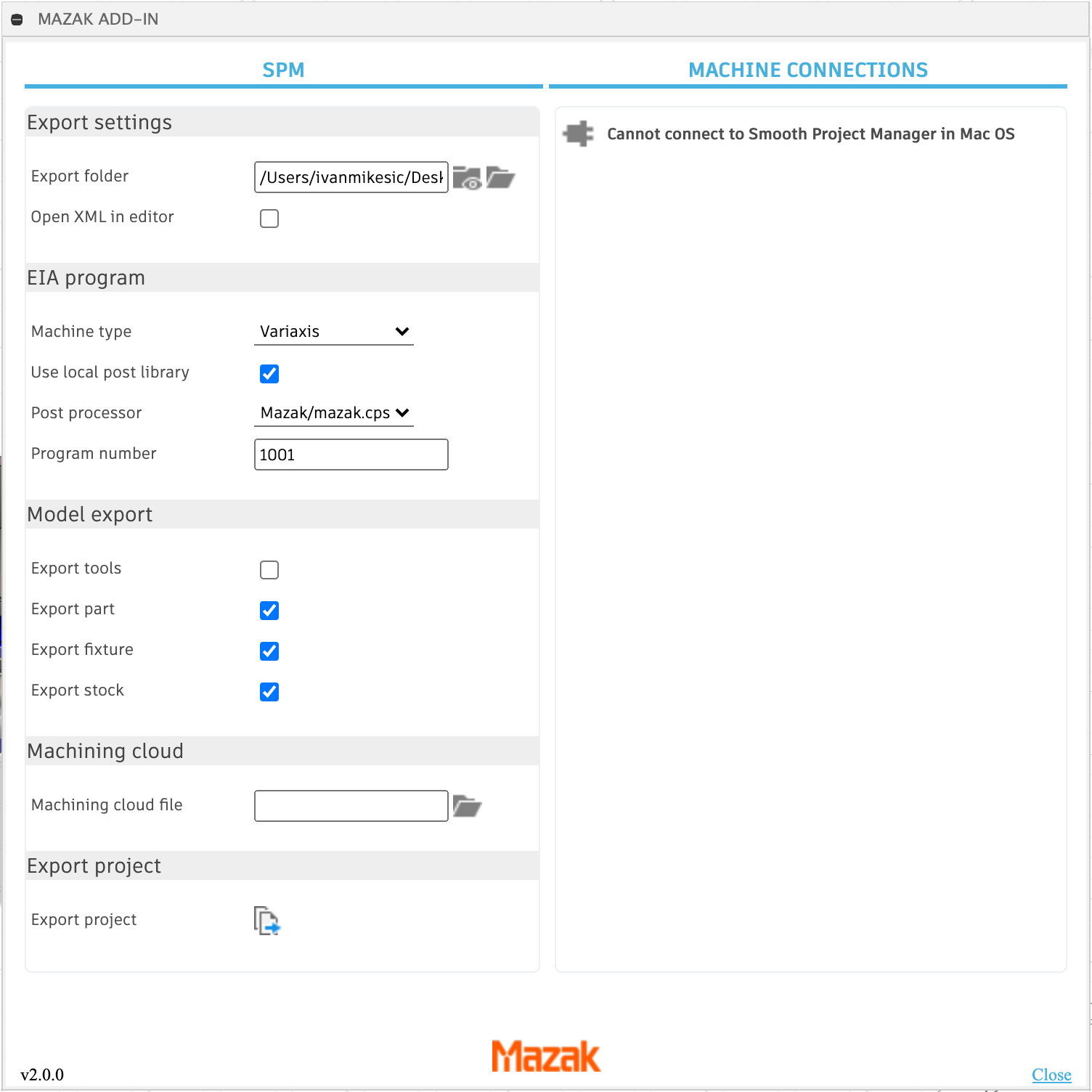Click the 'Program number' label
1092x1092 pixels.
pos(94,454)
